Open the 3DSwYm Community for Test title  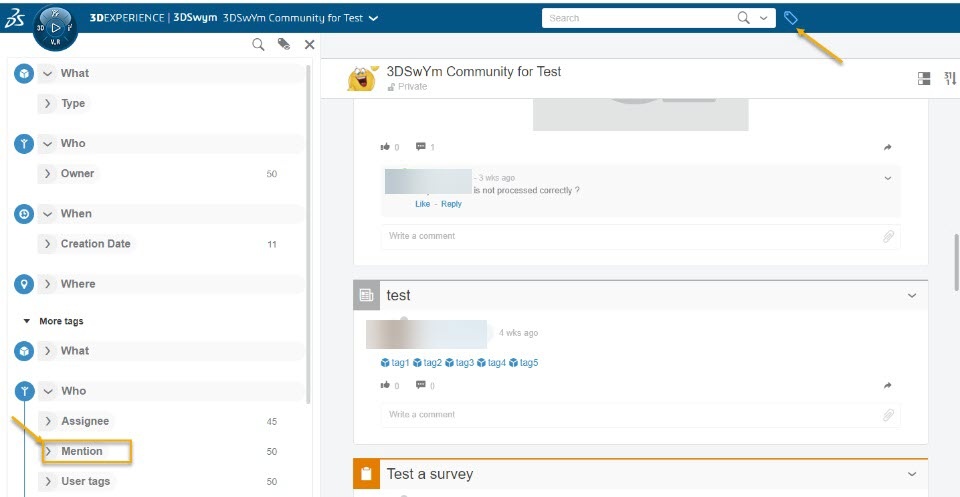click(473, 72)
